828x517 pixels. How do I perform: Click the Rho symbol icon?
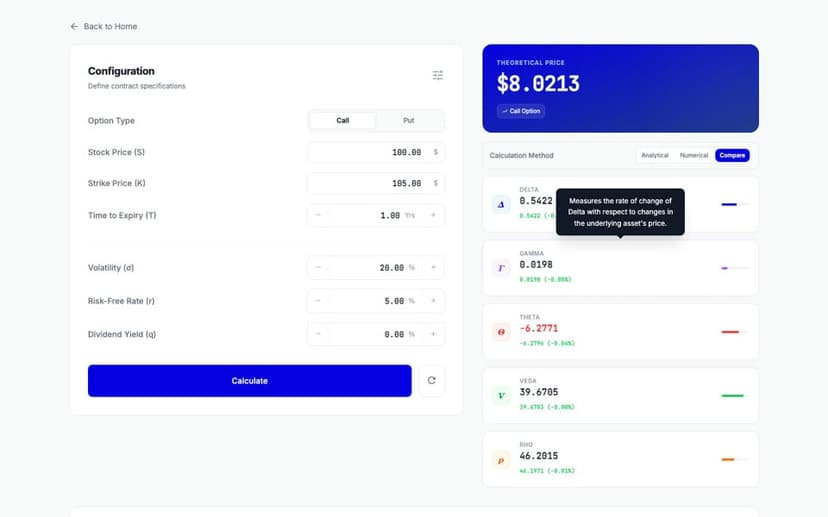pos(501,459)
